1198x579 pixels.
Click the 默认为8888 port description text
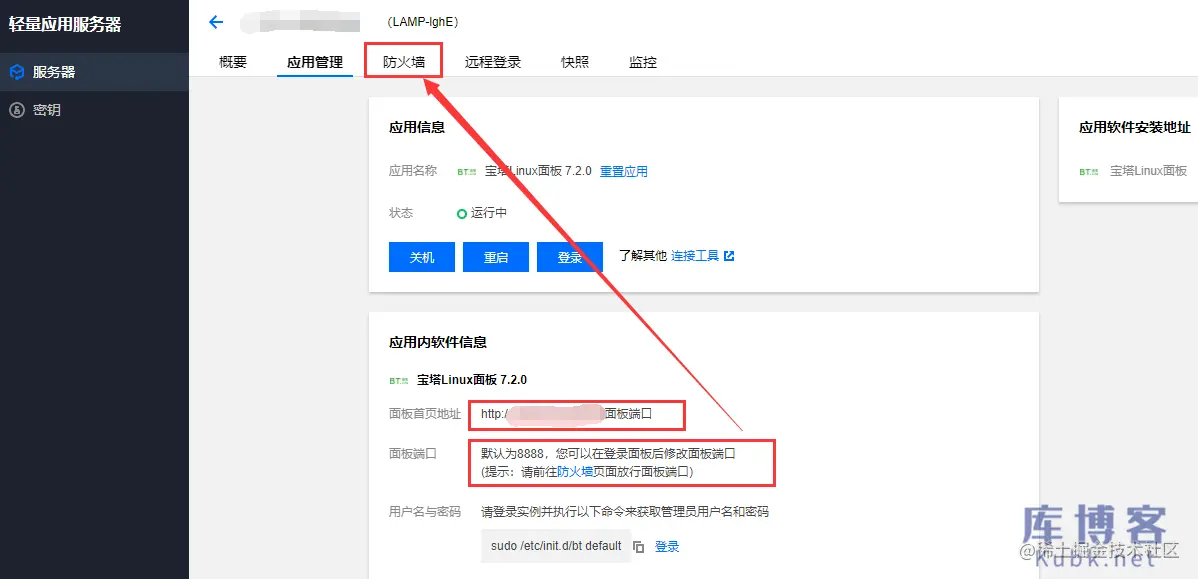[x=608, y=454]
